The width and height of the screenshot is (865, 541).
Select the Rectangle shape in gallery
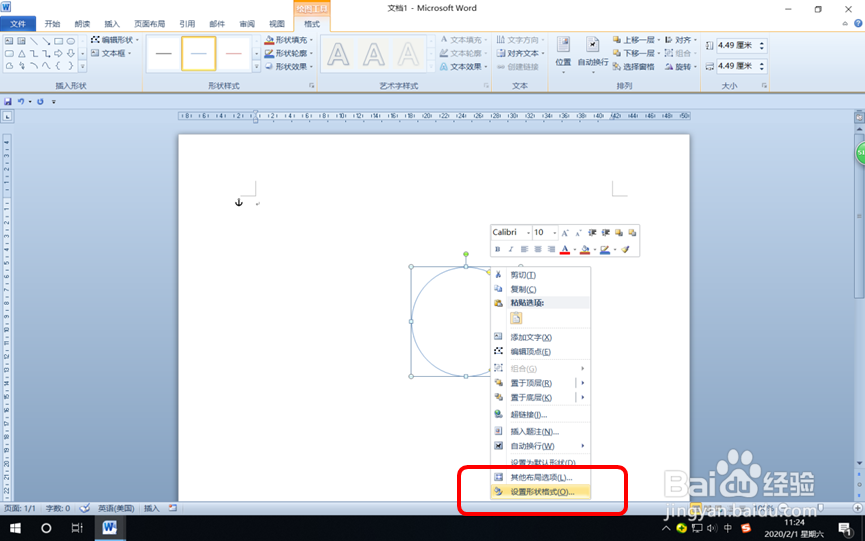click(x=58, y=41)
